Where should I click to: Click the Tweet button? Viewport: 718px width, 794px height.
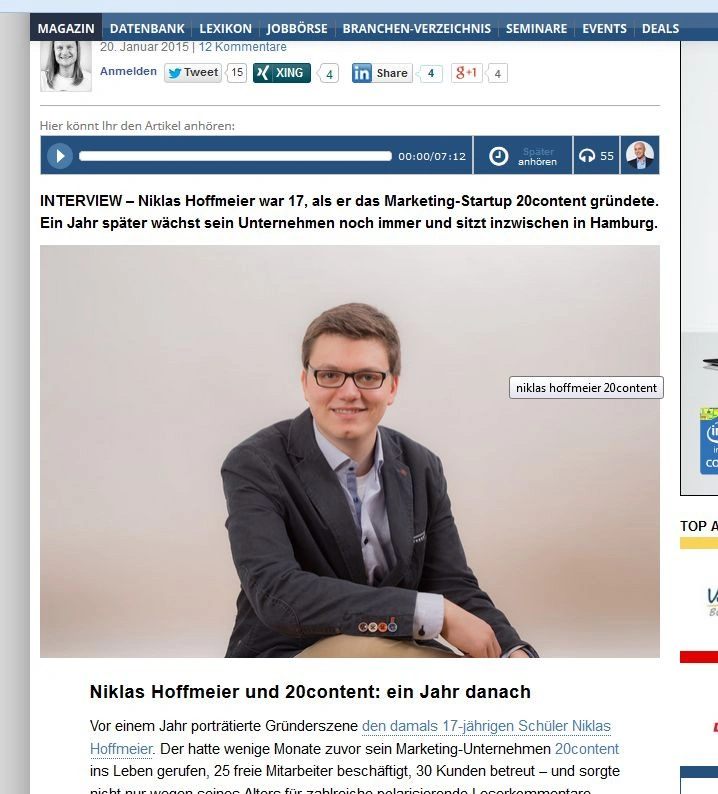[x=193, y=73]
